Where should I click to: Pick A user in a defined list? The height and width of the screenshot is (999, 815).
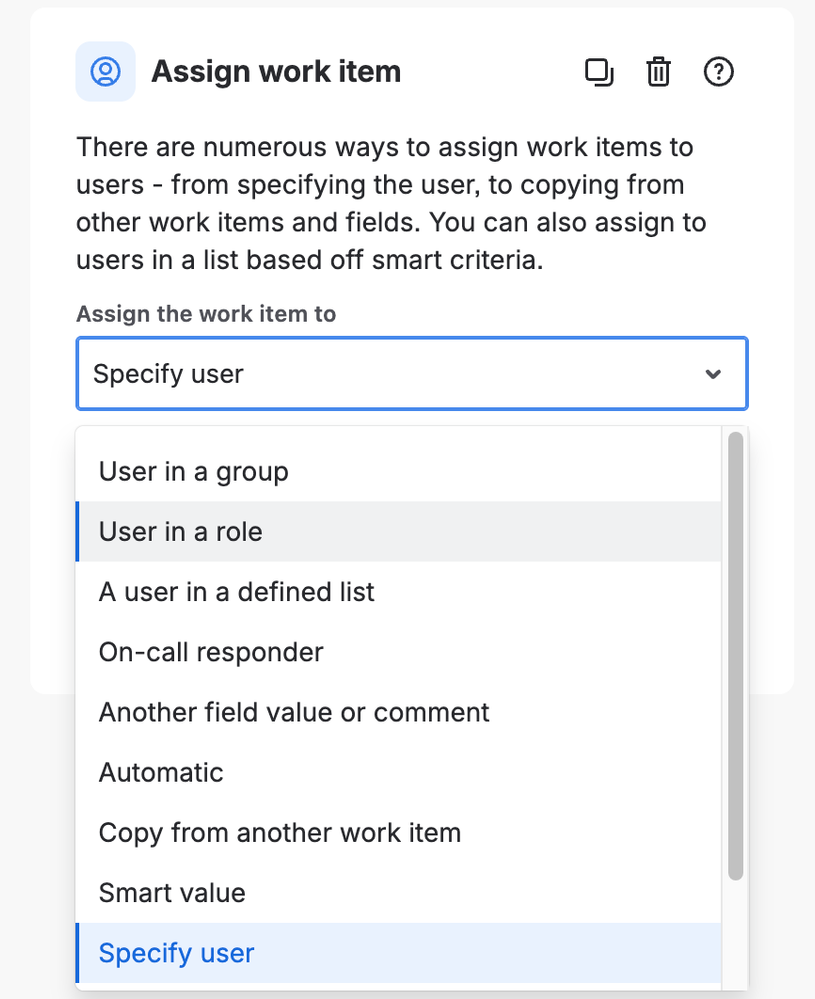pos(236,592)
